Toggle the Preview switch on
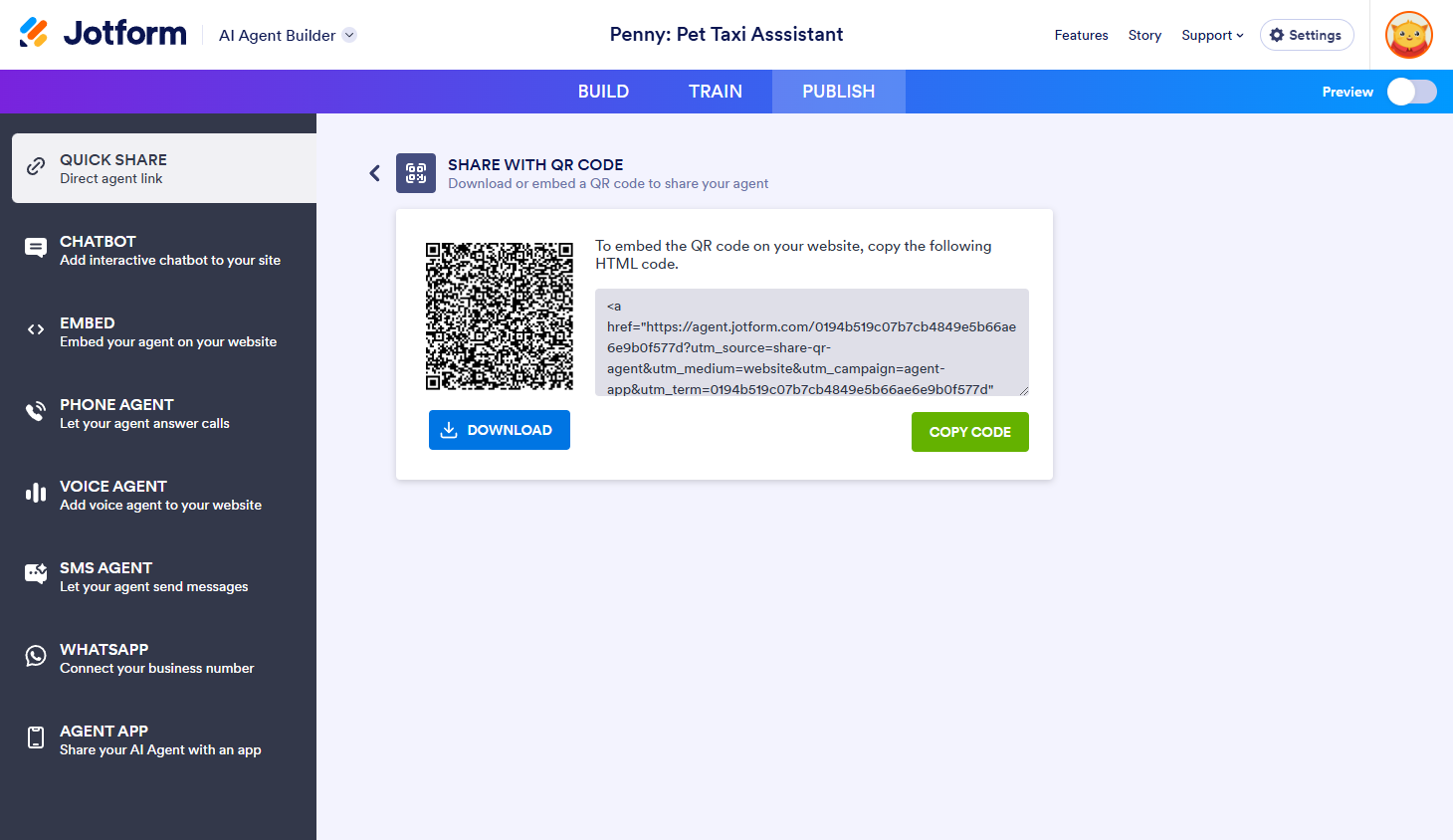Image resolution: width=1453 pixels, height=840 pixels. [1411, 92]
